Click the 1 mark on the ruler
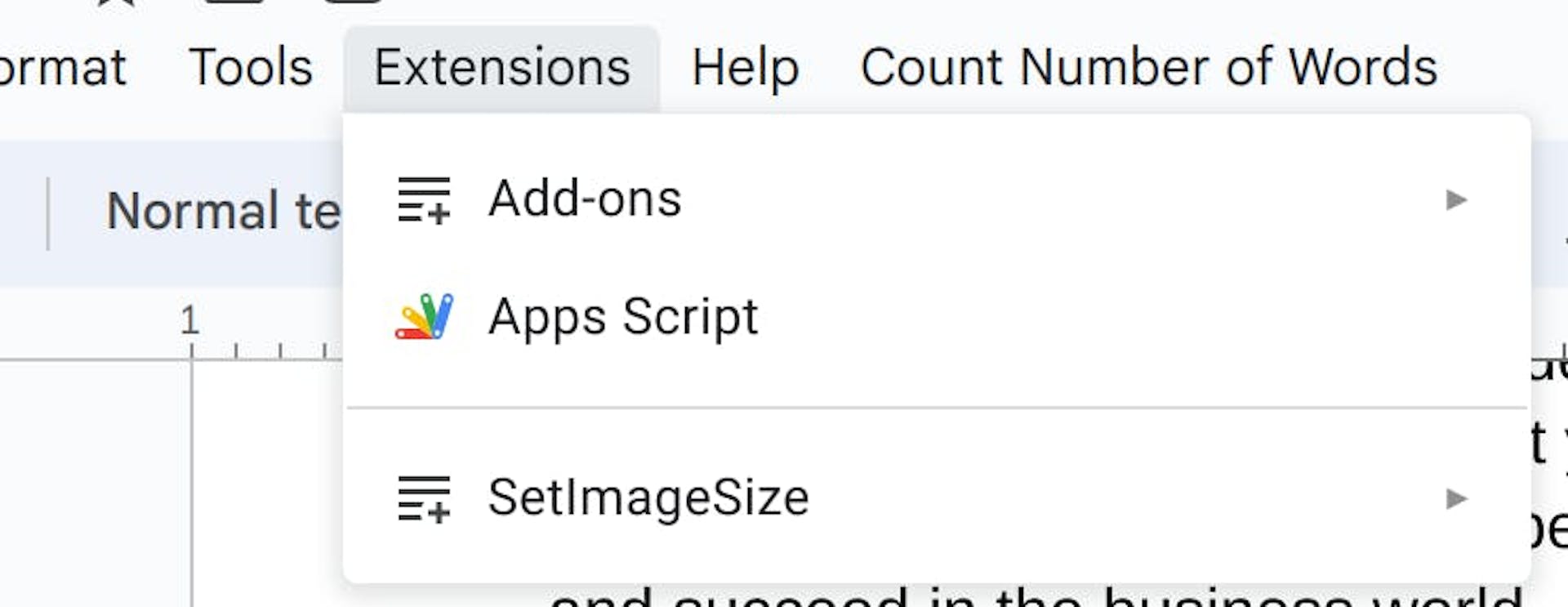1568x607 pixels. pyautogui.click(x=190, y=321)
